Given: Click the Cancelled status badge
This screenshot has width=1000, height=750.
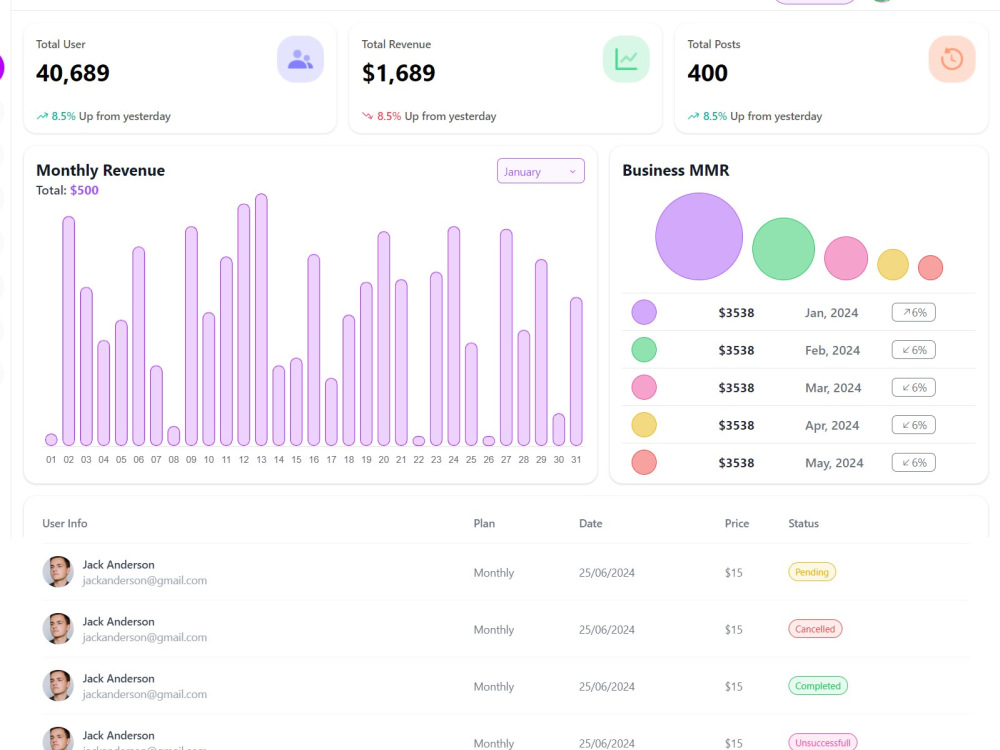Looking at the screenshot, I should point(815,629).
